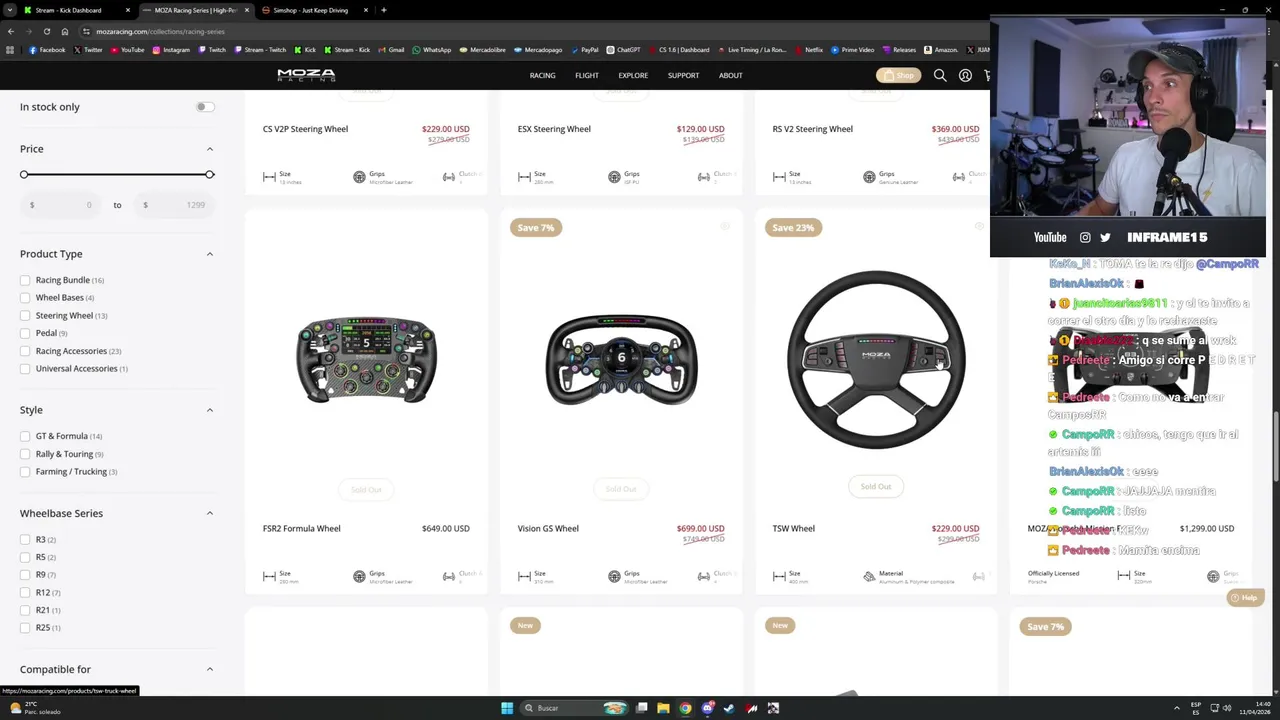This screenshot has width=1280, height=720.
Task: Show hidden system tray icons
Action: click(1176, 708)
